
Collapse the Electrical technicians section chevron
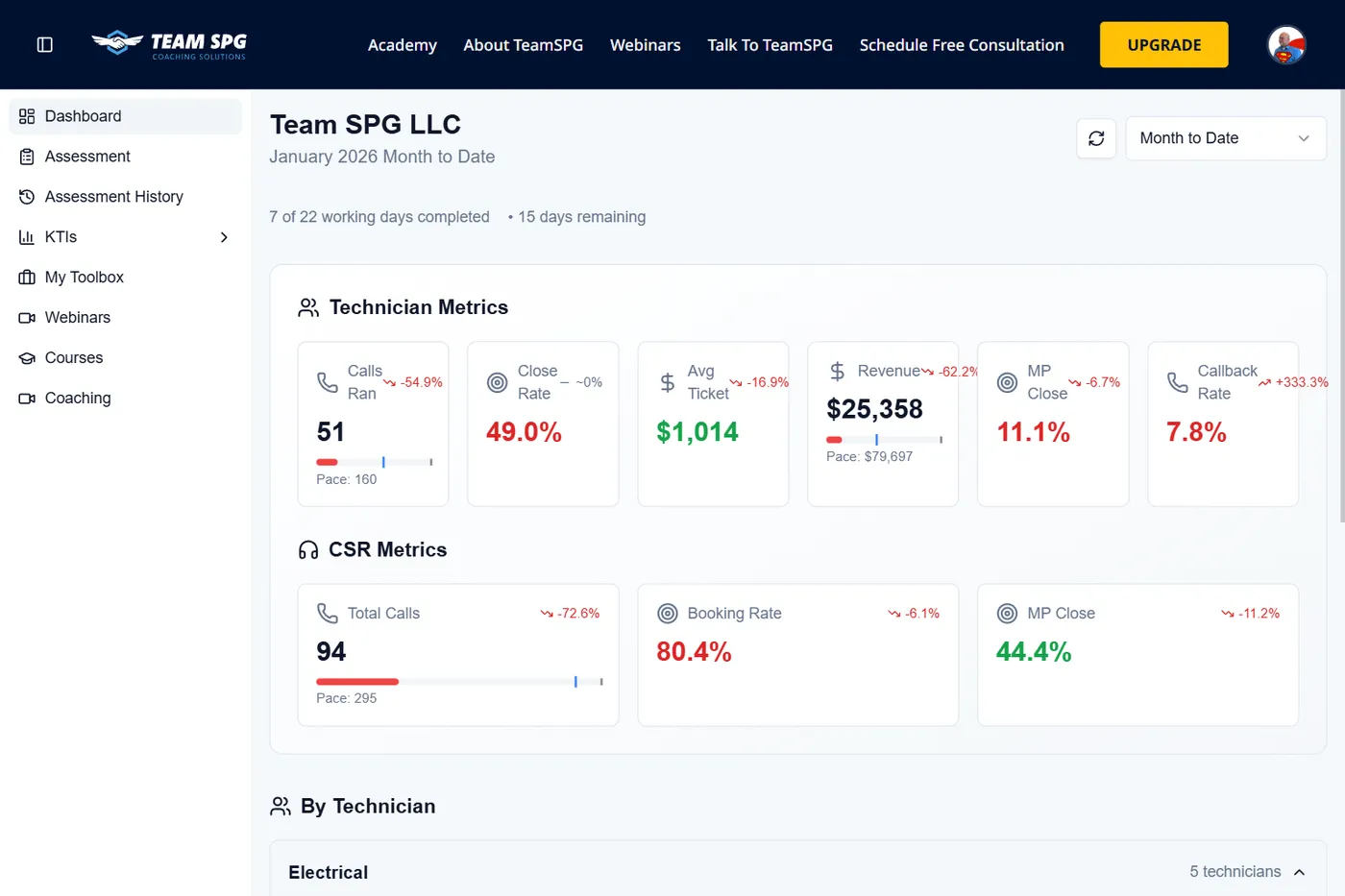click(x=1299, y=873)
